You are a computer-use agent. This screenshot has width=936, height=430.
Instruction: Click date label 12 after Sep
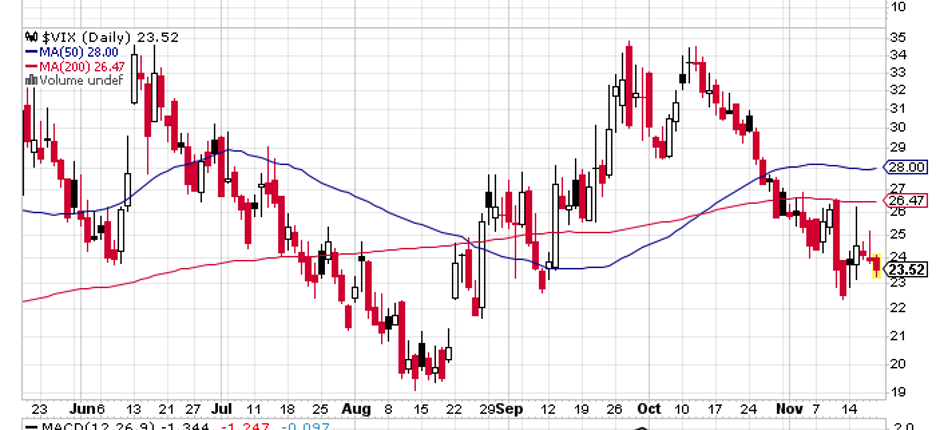[549, 410]
